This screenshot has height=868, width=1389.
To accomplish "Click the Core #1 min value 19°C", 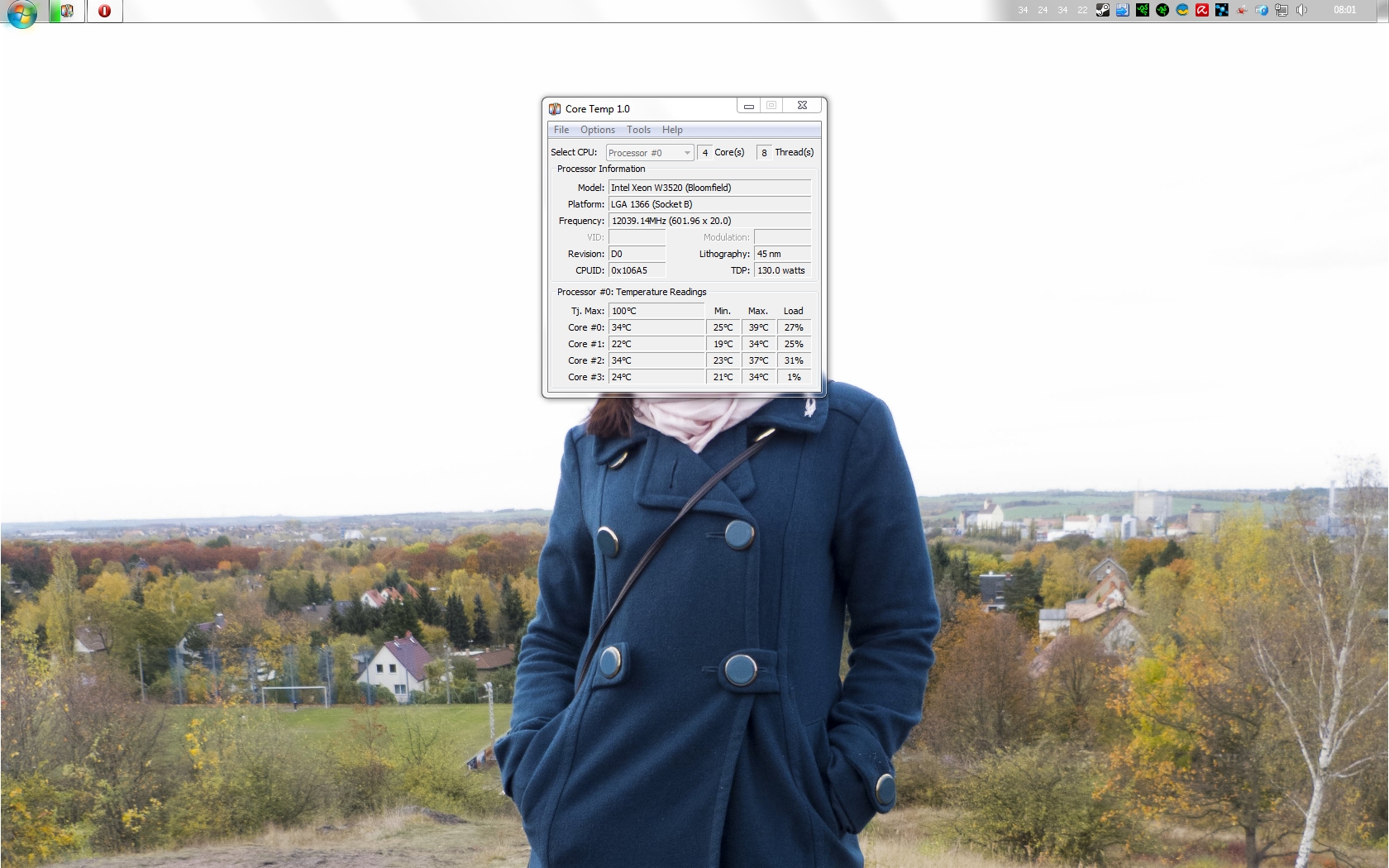I will [723, 344].
